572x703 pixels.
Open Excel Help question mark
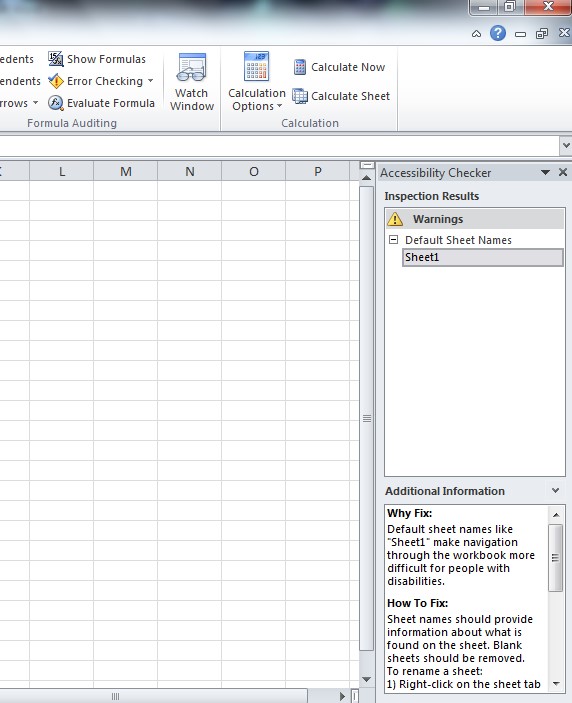tap(498, 33)
